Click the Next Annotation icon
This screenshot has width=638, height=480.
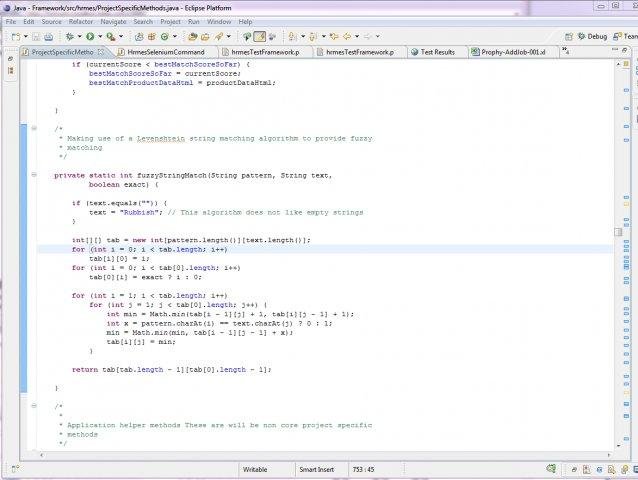click(293, 37)
